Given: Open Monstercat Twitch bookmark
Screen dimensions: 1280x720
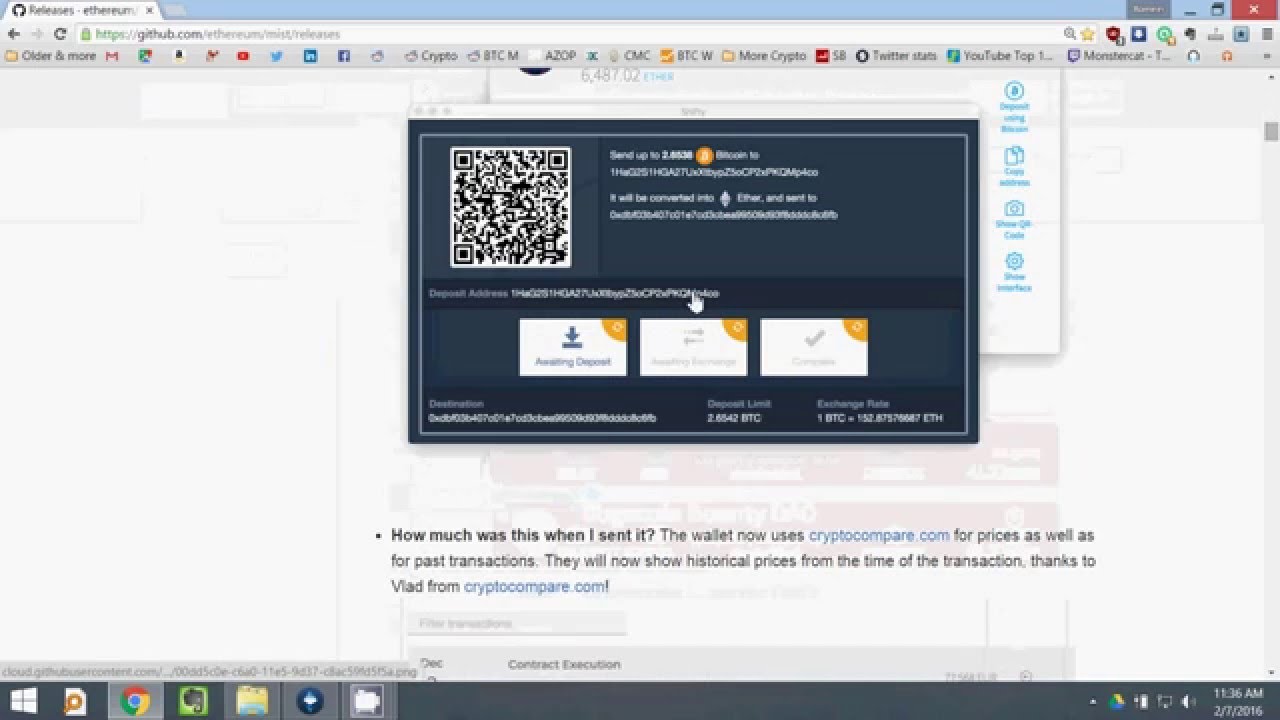Looking at the screenshot, I should [1118, 56].
